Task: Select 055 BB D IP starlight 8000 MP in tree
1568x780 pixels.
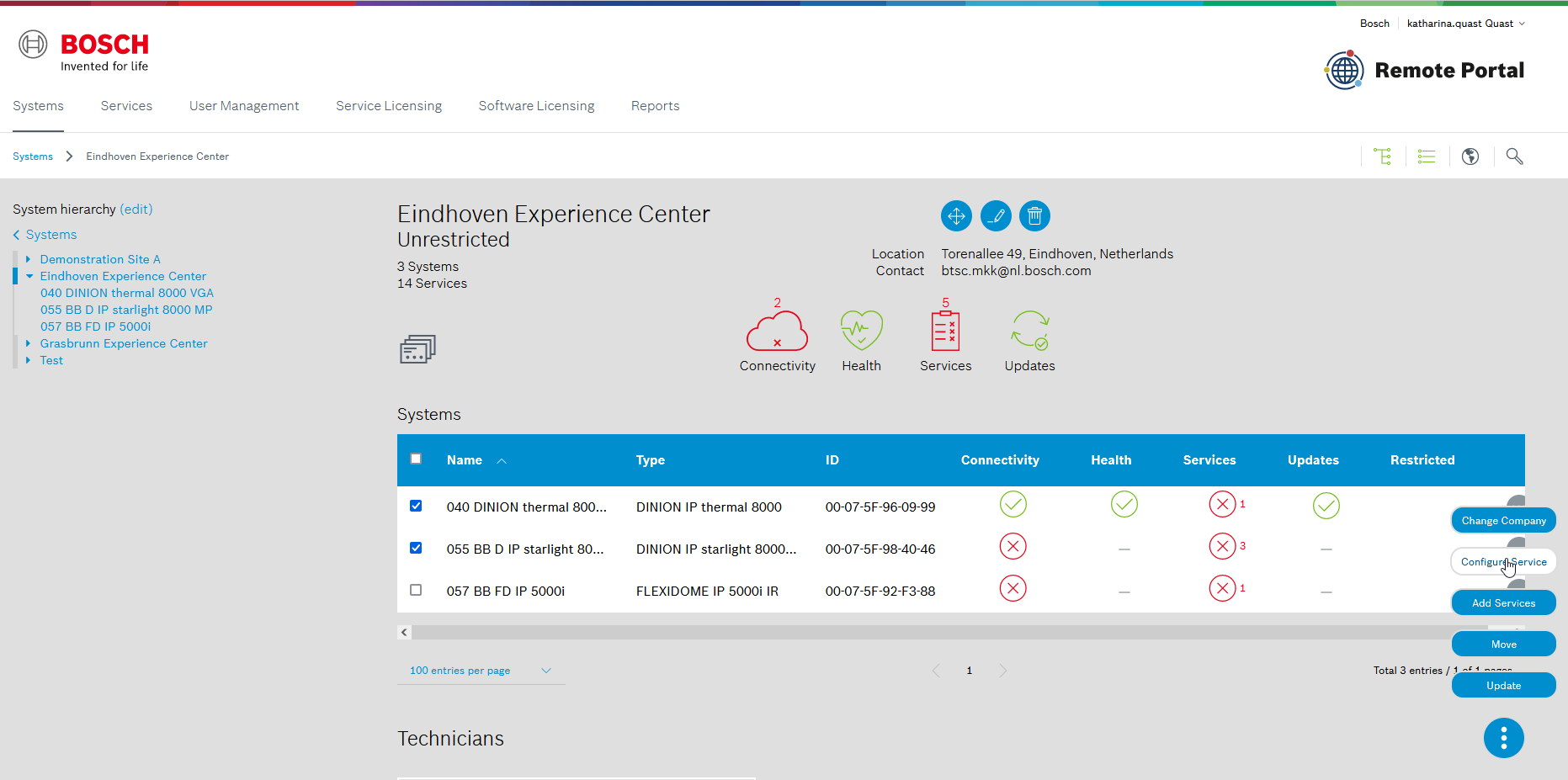Action: pyautogui.click(x=126, y=310)
